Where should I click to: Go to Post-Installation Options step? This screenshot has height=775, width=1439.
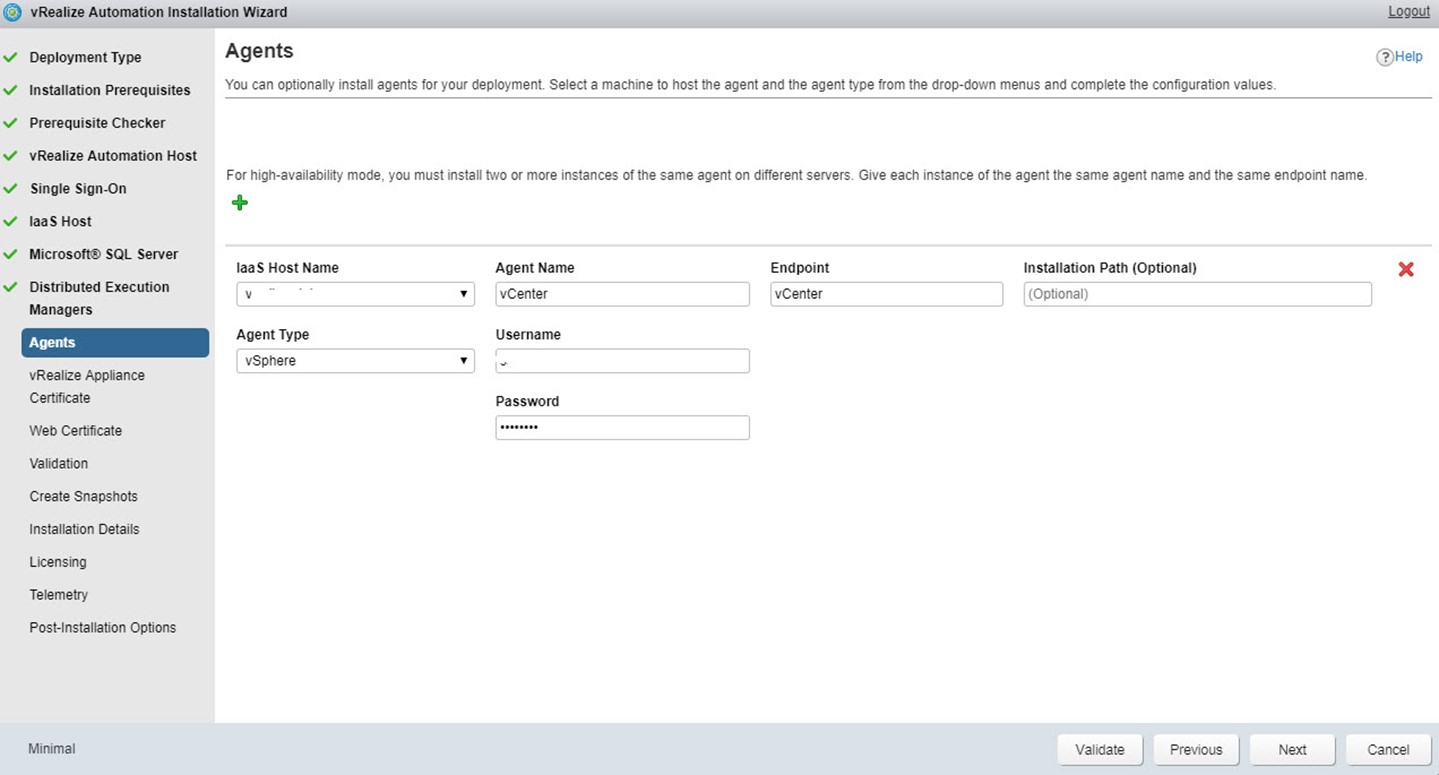(103, 628)
